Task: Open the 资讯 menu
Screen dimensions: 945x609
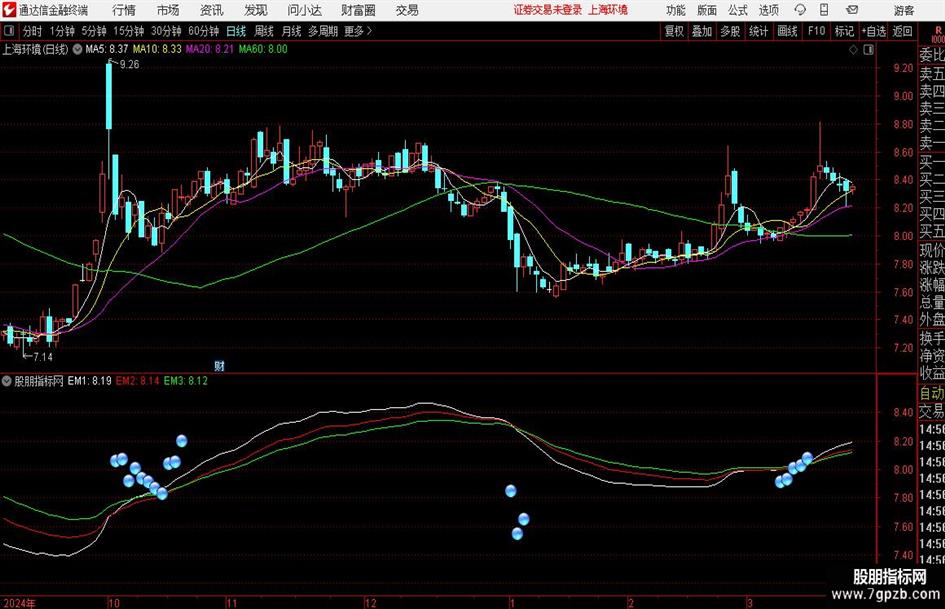Action: (x=212, y=10)
